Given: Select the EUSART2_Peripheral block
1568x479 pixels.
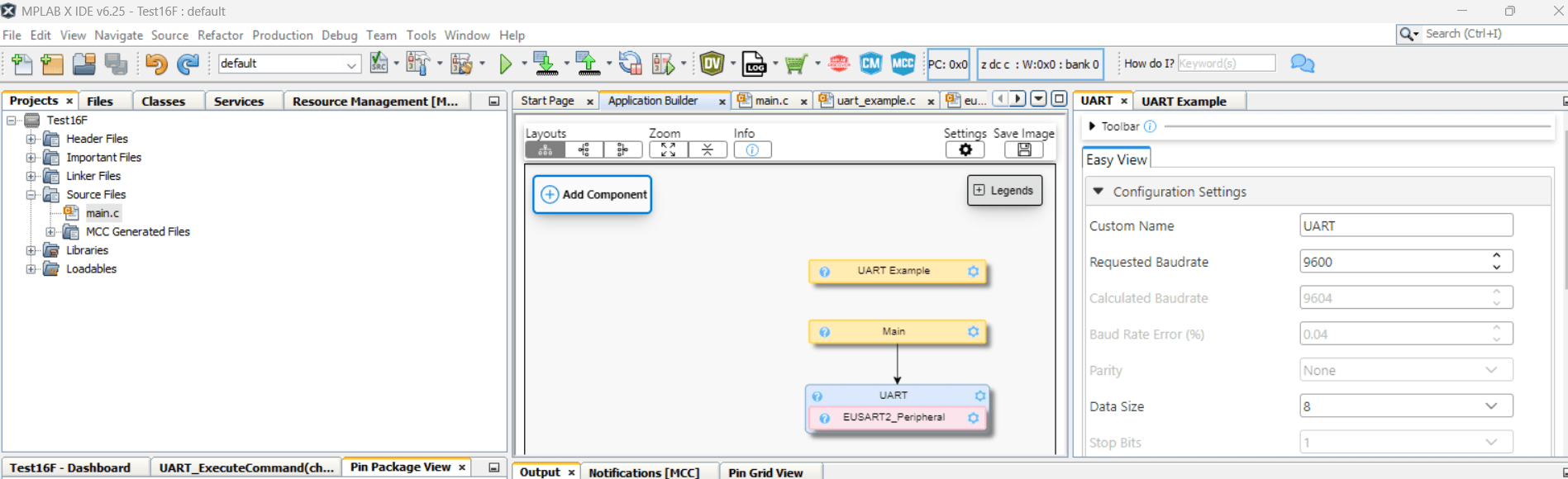Looking at the screenshot, I should pos(894,418).
